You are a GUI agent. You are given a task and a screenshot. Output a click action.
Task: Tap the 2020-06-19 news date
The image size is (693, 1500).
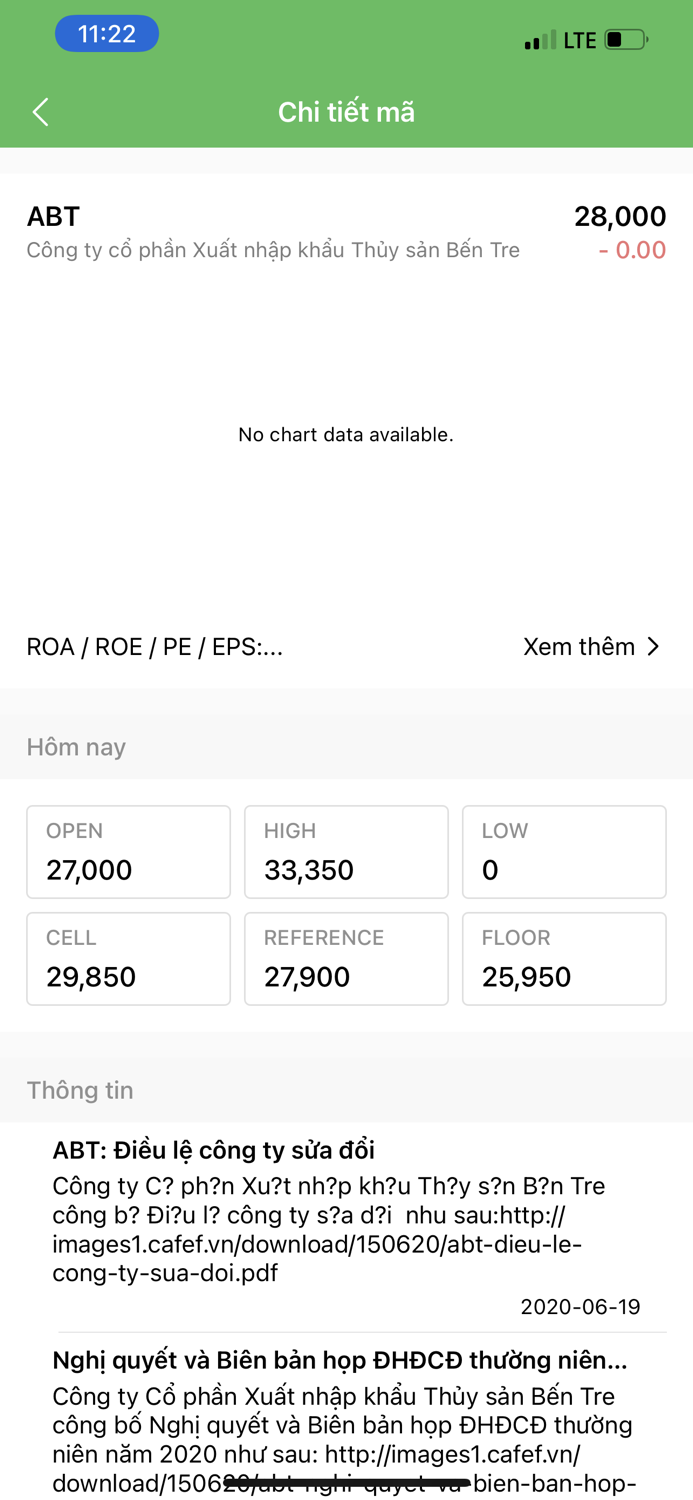click(580, 1306)
